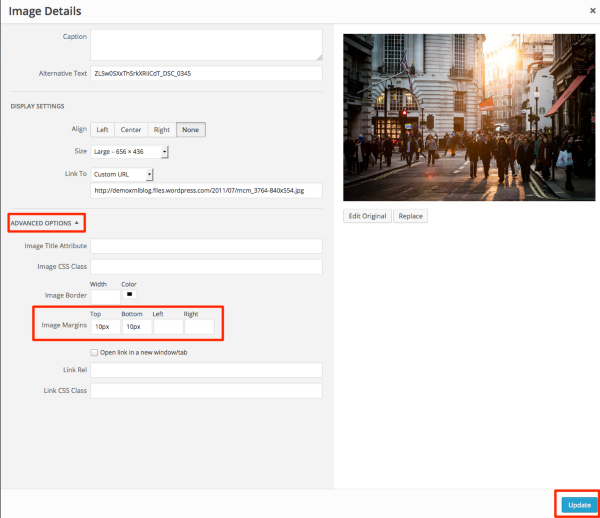Align the image Center
The width and height of the screenshot is (600, 518).
click(x=131, y=130)
